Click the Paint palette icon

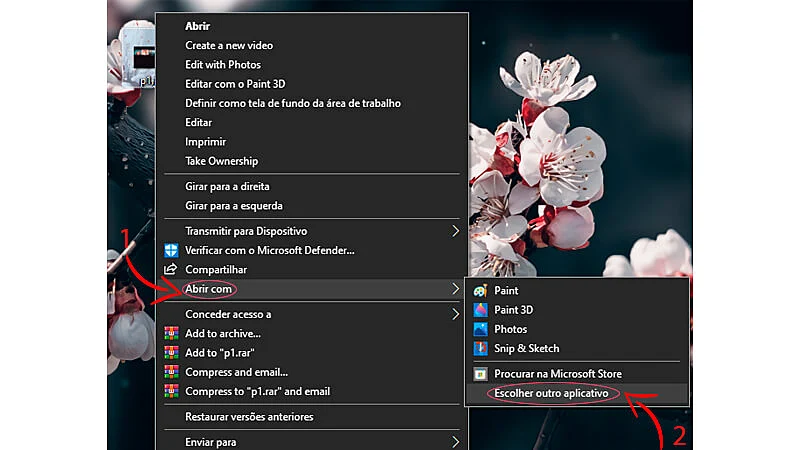pos(480,291)
